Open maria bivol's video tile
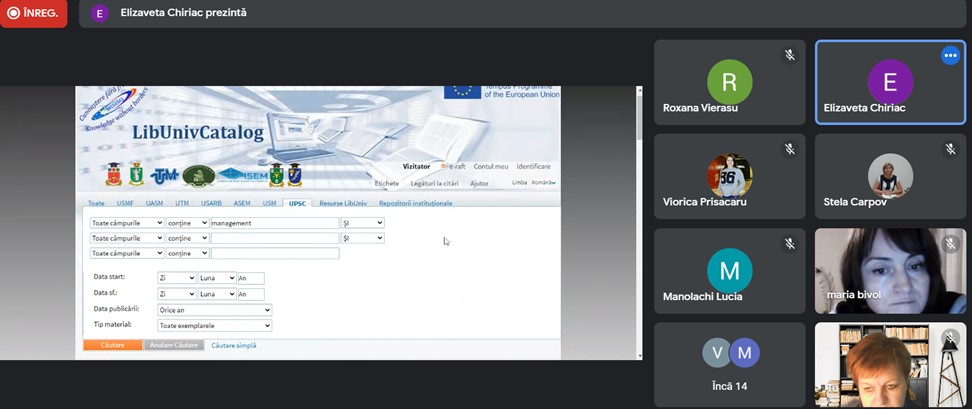972x409 pixels. [x=890, y=271]
